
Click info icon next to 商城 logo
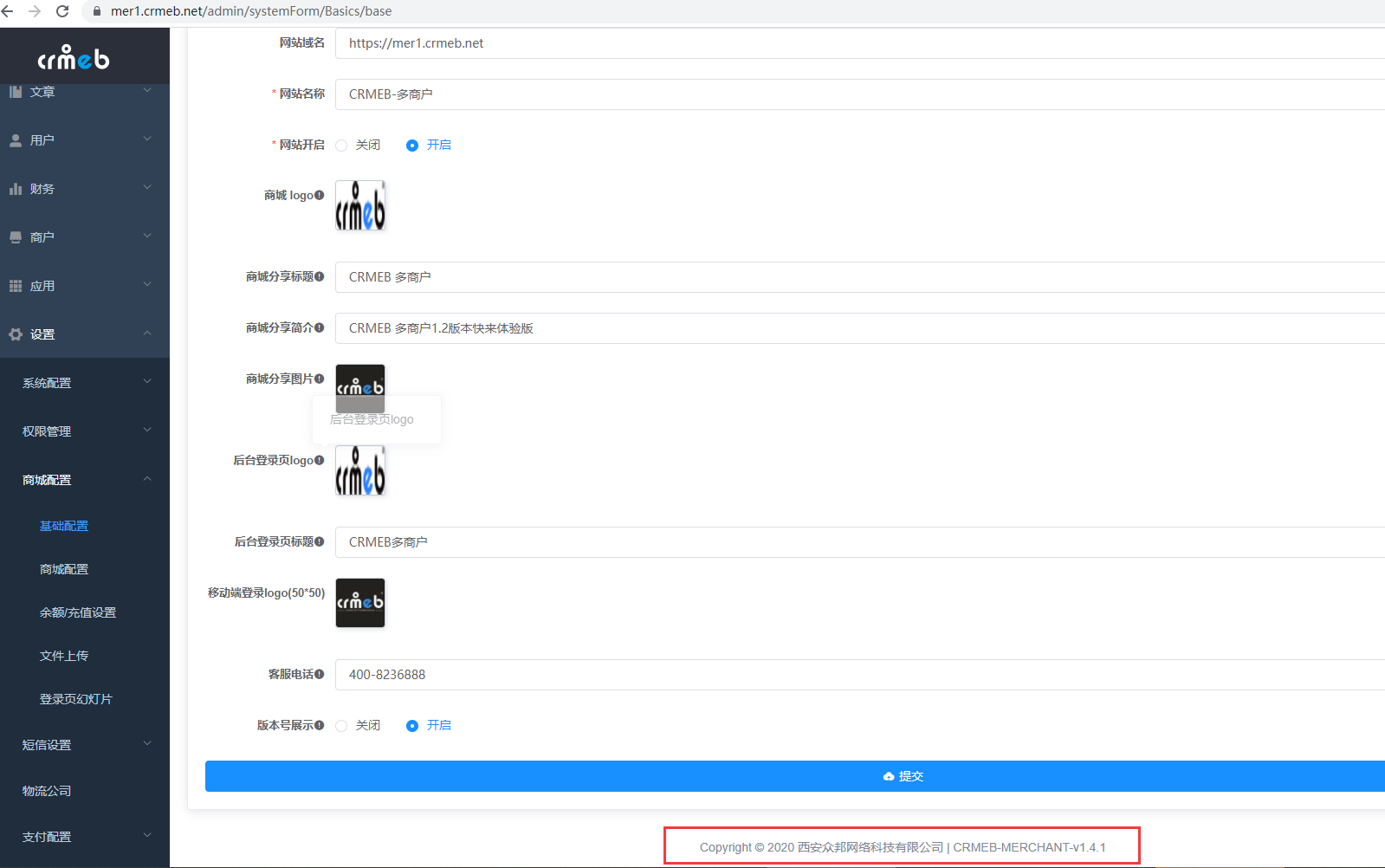320,195
